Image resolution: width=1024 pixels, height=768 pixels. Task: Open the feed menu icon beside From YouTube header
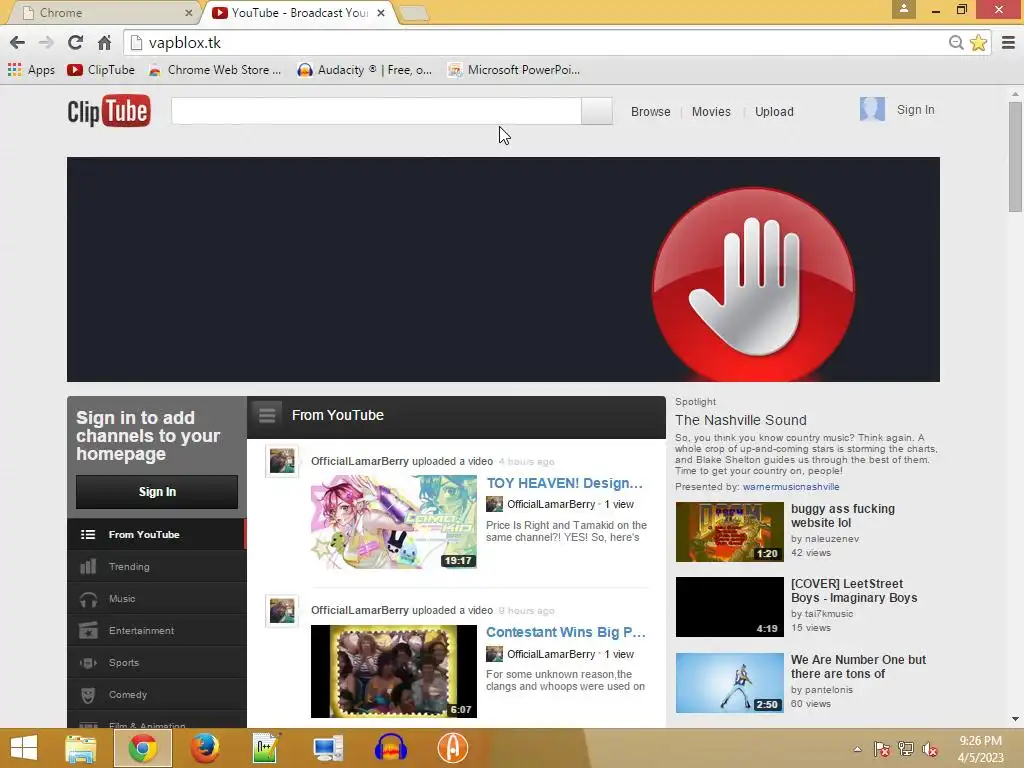coord(266,415)
